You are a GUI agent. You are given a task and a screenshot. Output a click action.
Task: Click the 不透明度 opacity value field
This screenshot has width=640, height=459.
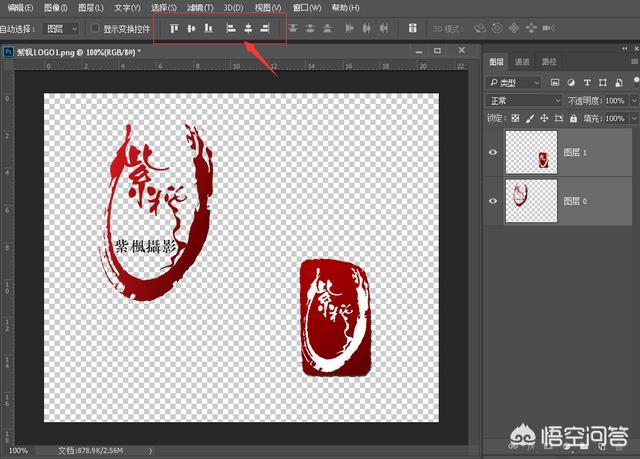(613, 101)
